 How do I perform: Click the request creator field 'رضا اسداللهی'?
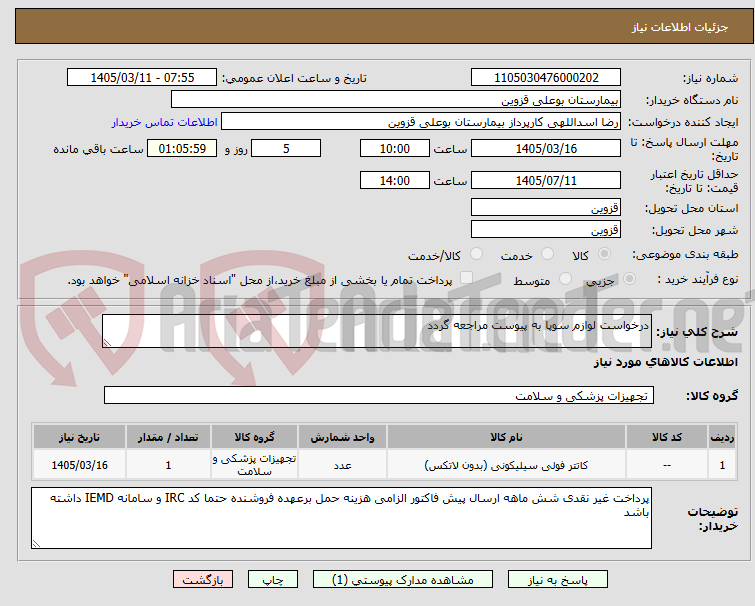pyautogui.click(x=421, y=122)
